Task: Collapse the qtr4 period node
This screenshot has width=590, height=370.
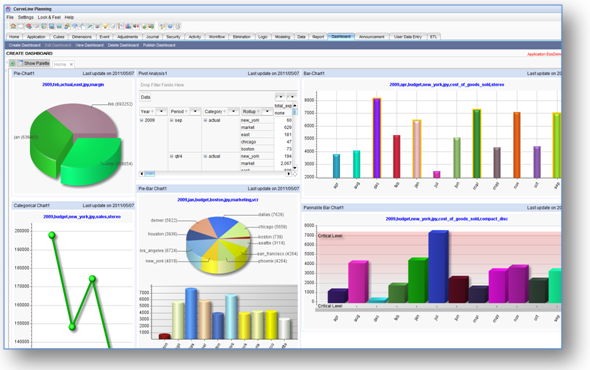Action: click(172, 156)
